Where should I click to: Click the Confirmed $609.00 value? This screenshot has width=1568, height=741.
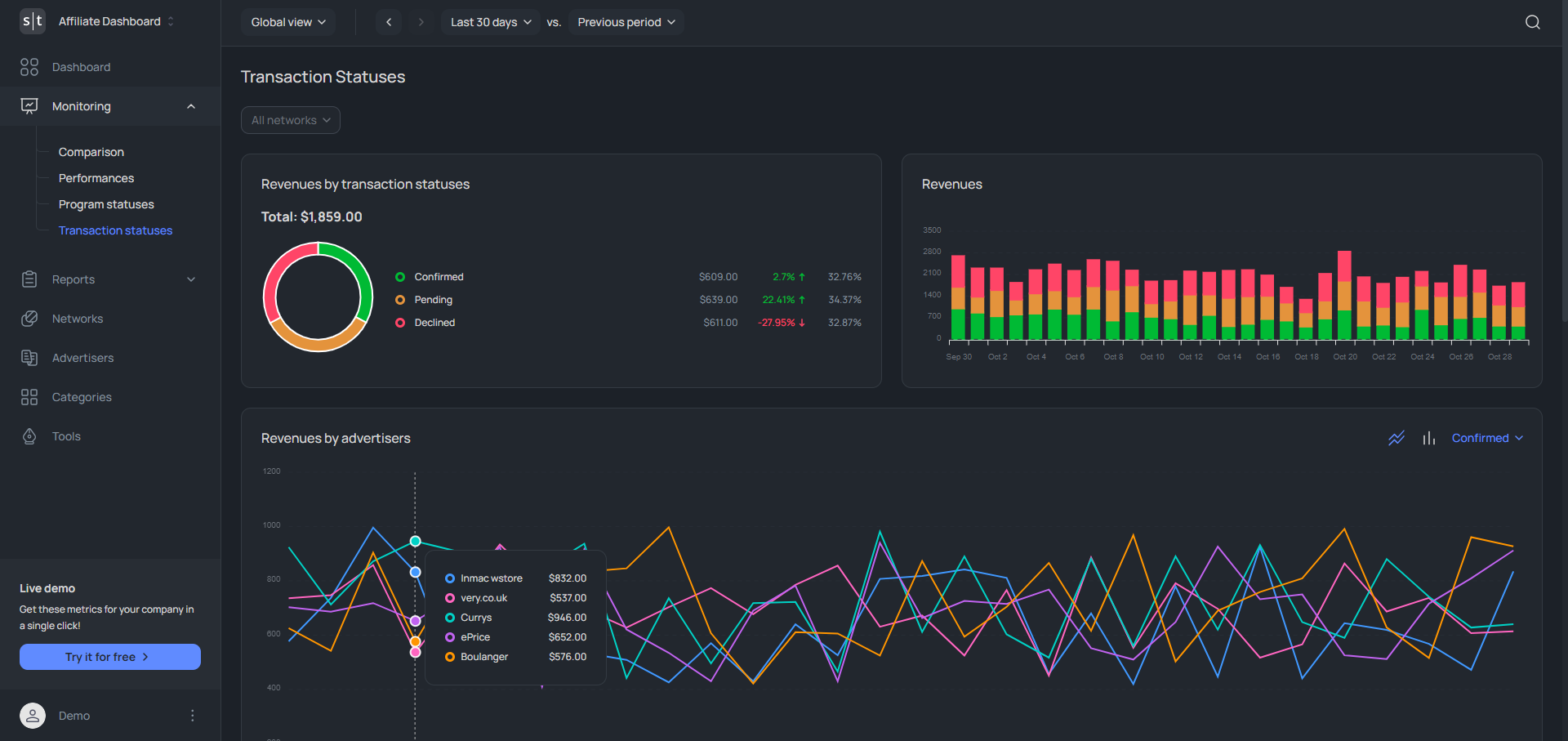coord(718,277)
